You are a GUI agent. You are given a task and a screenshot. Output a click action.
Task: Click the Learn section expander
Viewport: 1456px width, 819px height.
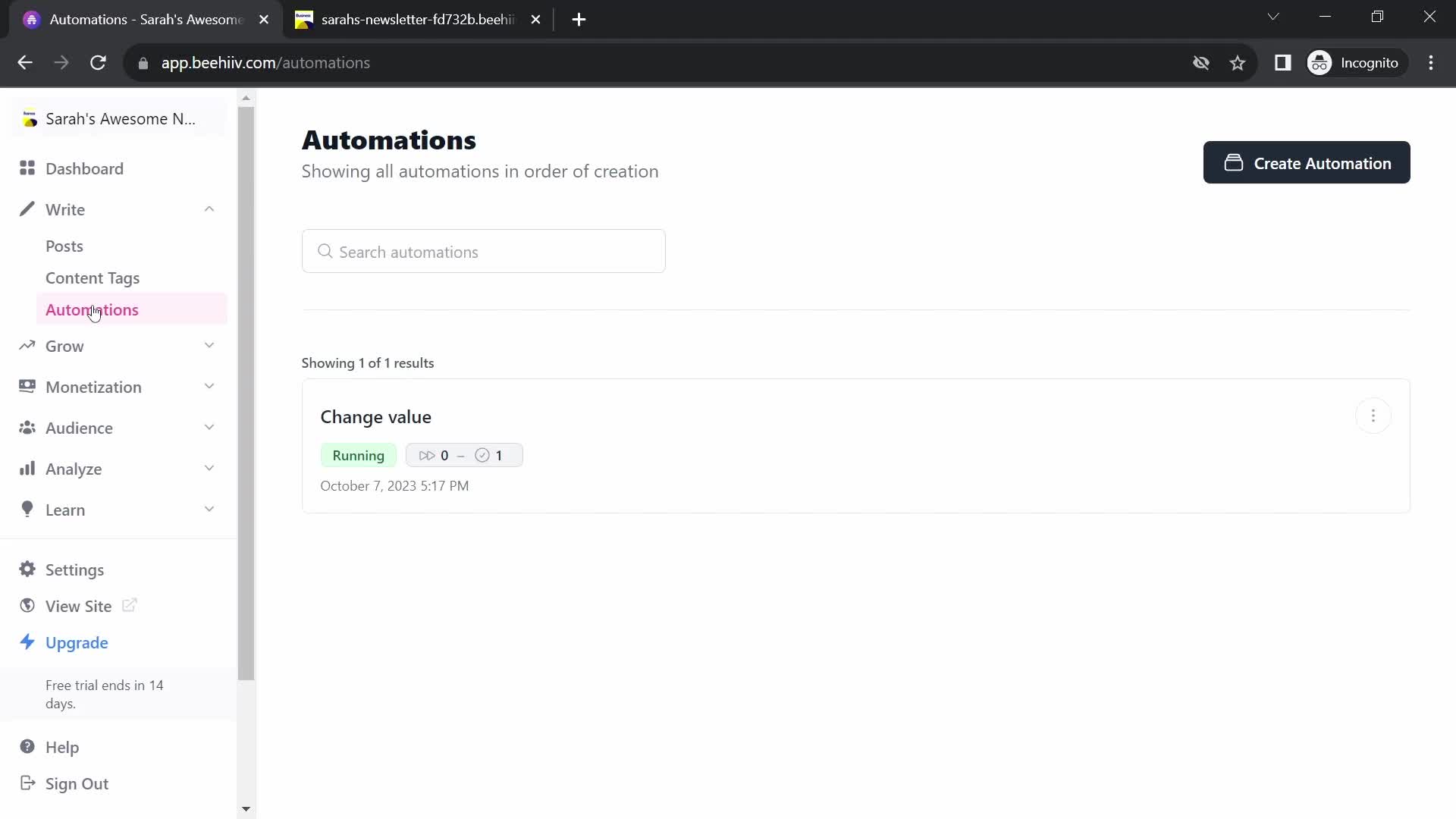coord(210,510)
